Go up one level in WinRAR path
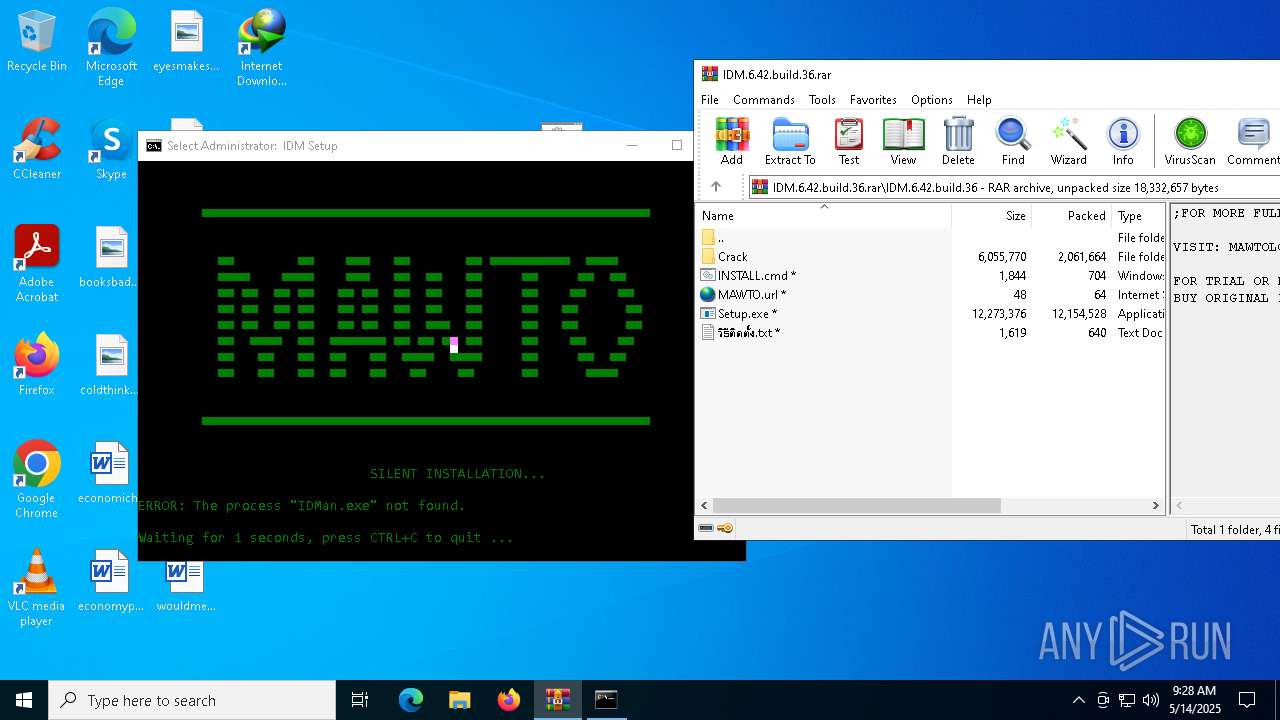 [716, 187]
